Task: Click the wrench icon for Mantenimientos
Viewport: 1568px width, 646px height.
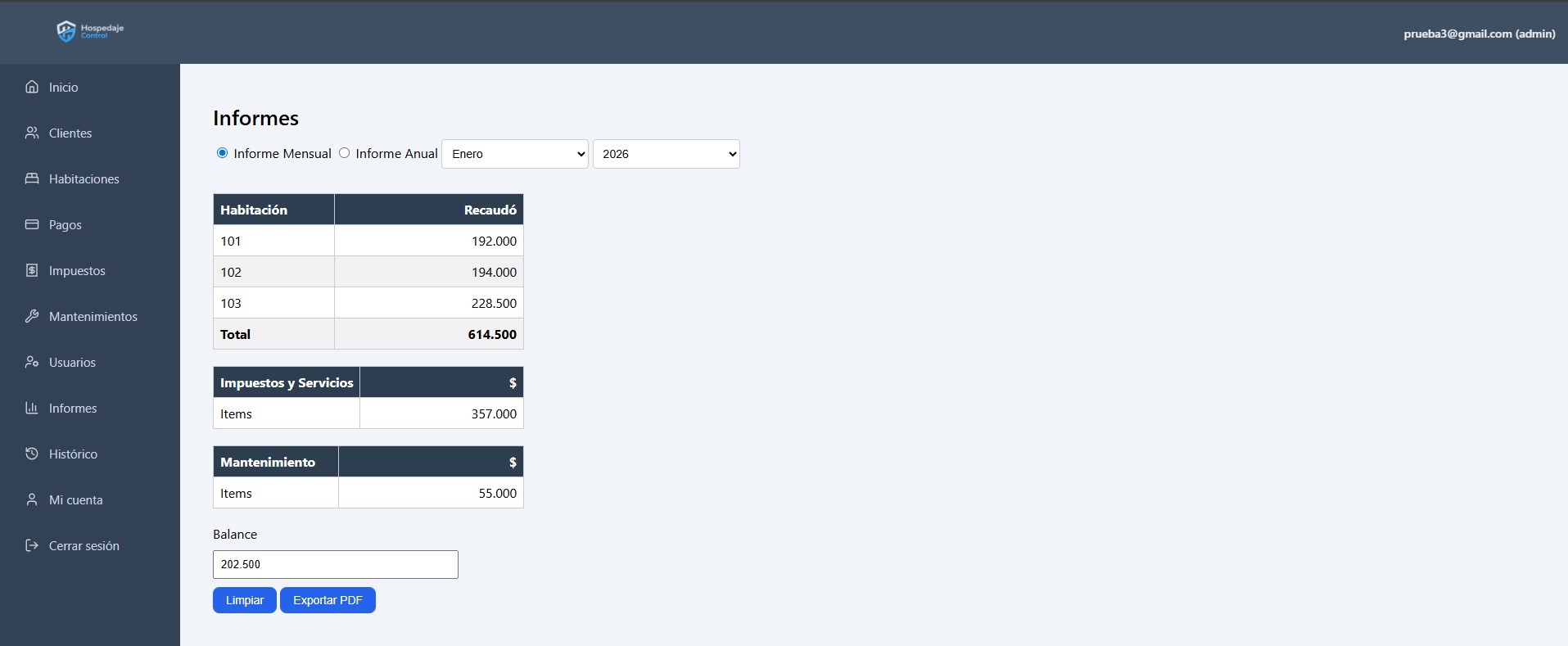Action: tap(32, 316)
